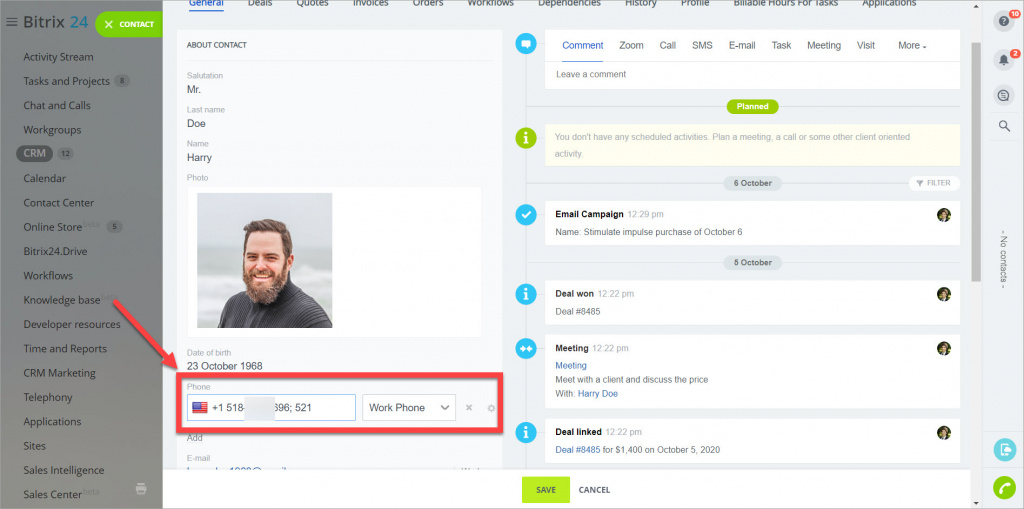
Task: Select the Task activity tab
Action: coord(781,45)
